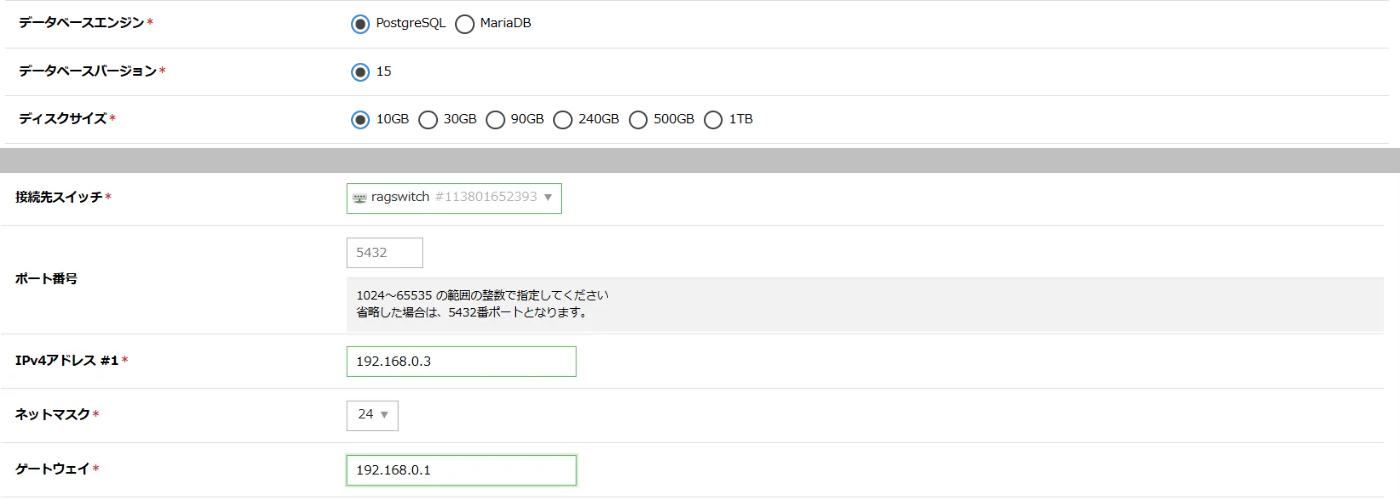Focus the port number field showing 5432
Image resolution: width=1400 pixels, height=500 pixels.
coord(385,253)
